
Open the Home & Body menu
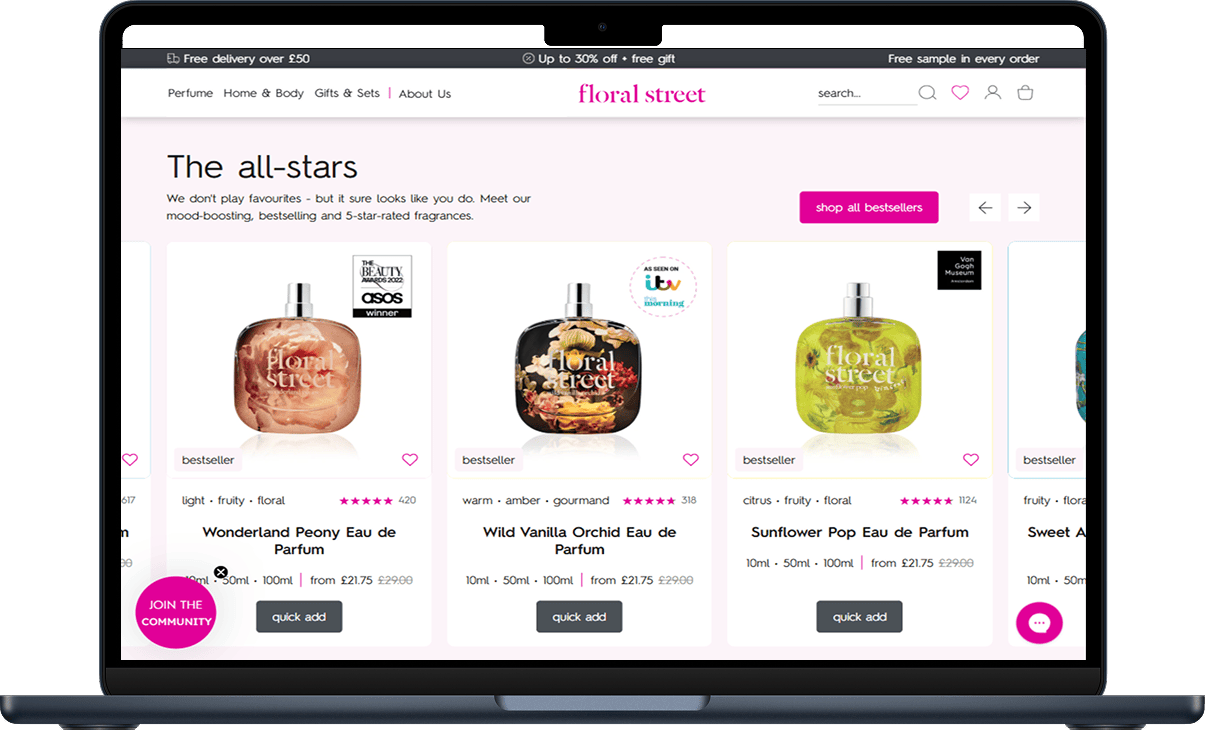pyautogui.click(x=263, y=93)
